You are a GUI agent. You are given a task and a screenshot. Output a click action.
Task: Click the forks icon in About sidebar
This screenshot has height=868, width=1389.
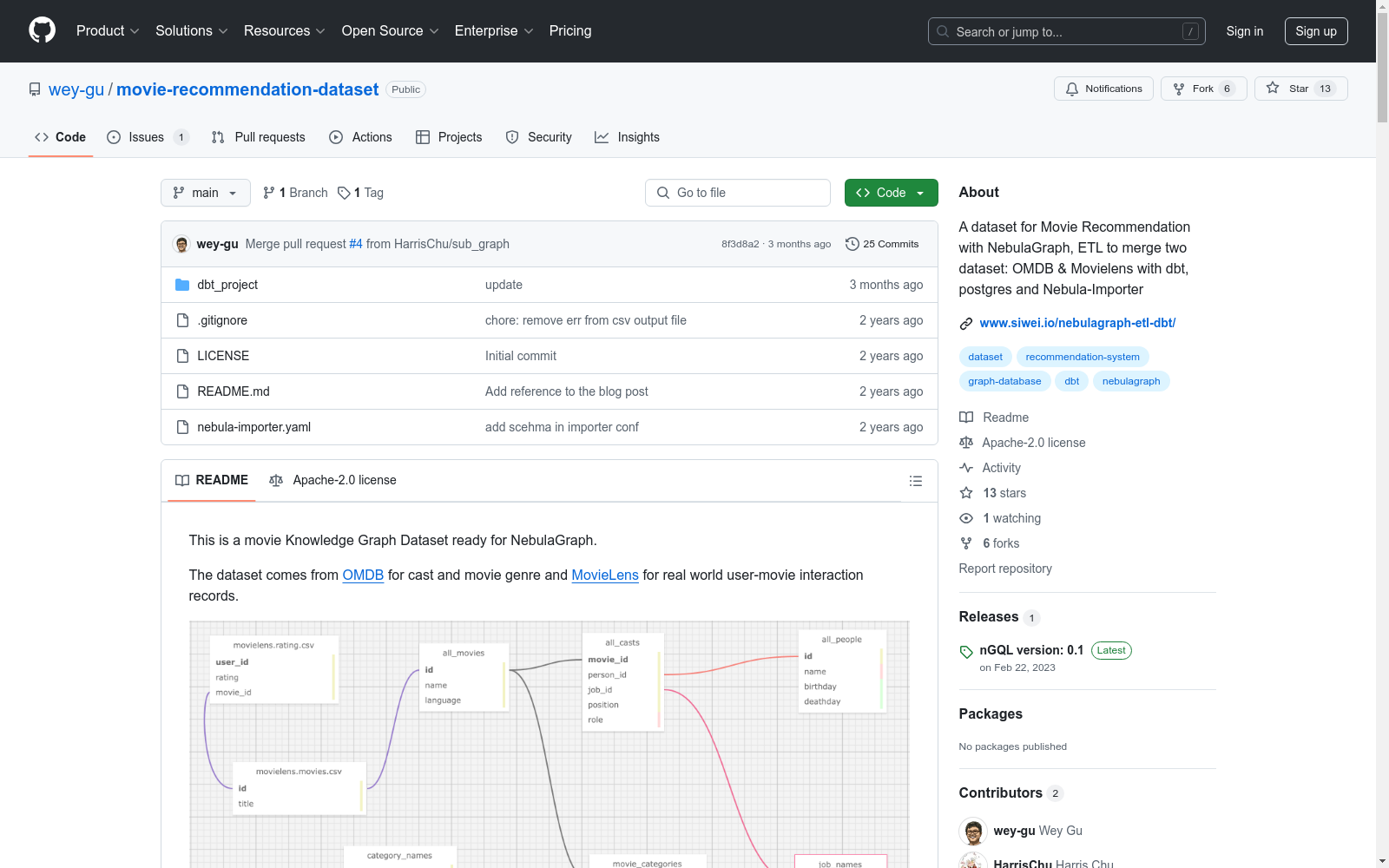click(x=966, y=543)
